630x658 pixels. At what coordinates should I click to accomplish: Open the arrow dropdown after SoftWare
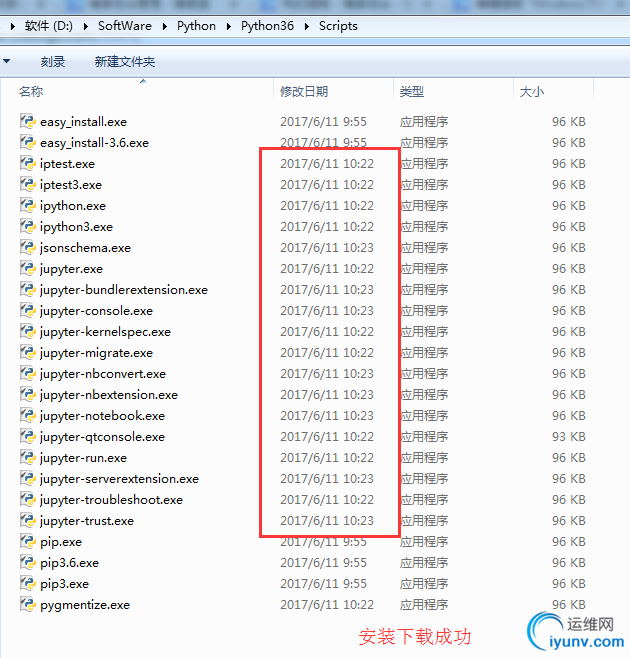(x=165, y=26)
